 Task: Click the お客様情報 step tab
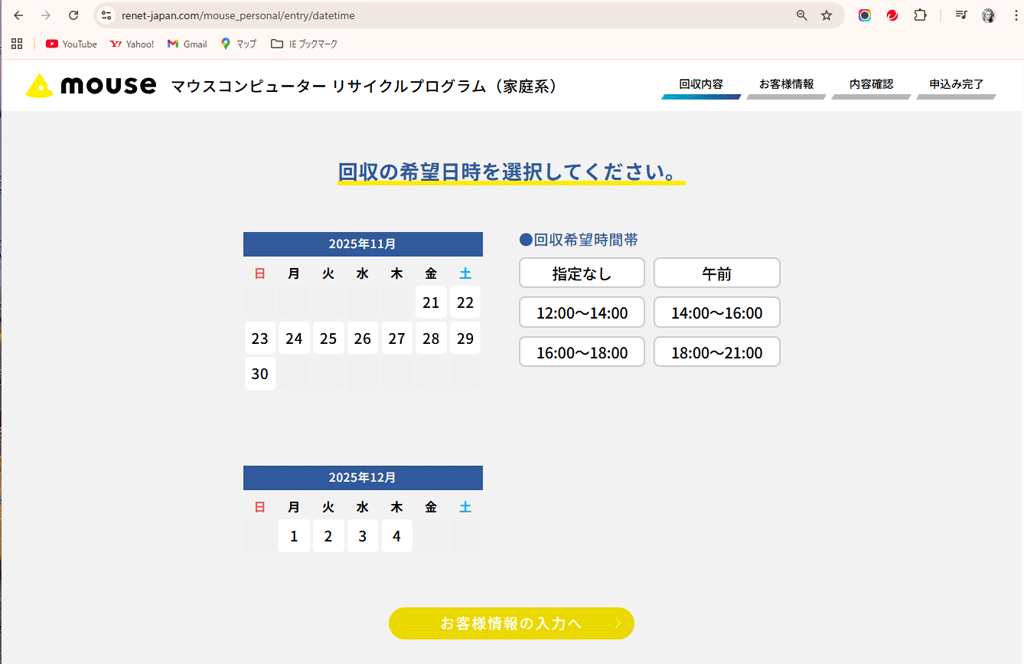(x=786, y=85)
